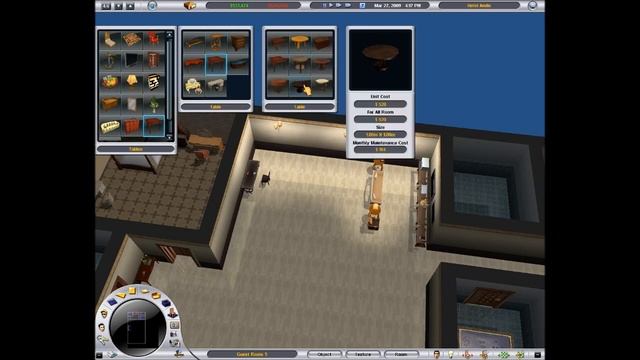This screenshot has width=640, height=360.
Task: Click the green arrows move icon
Action: 503,355
